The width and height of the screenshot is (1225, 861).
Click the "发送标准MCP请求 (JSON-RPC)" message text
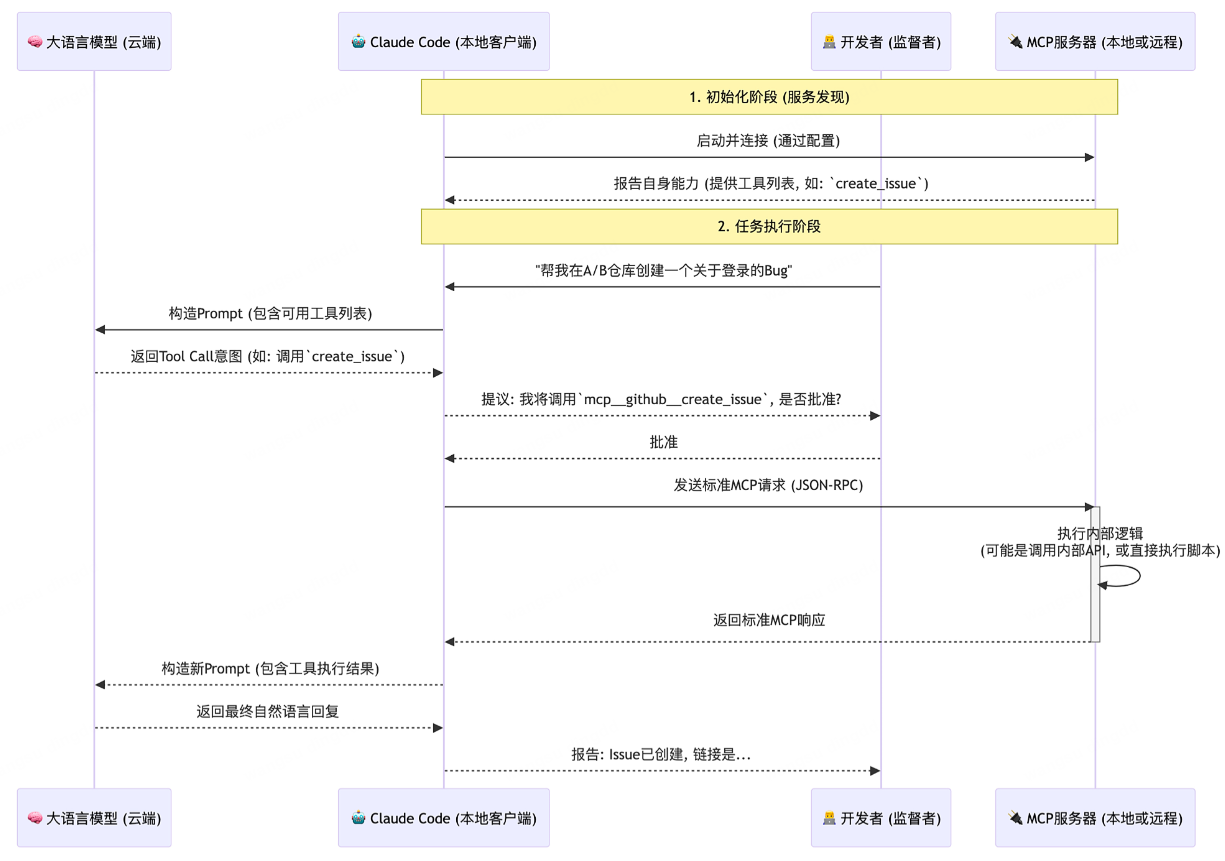768,486
